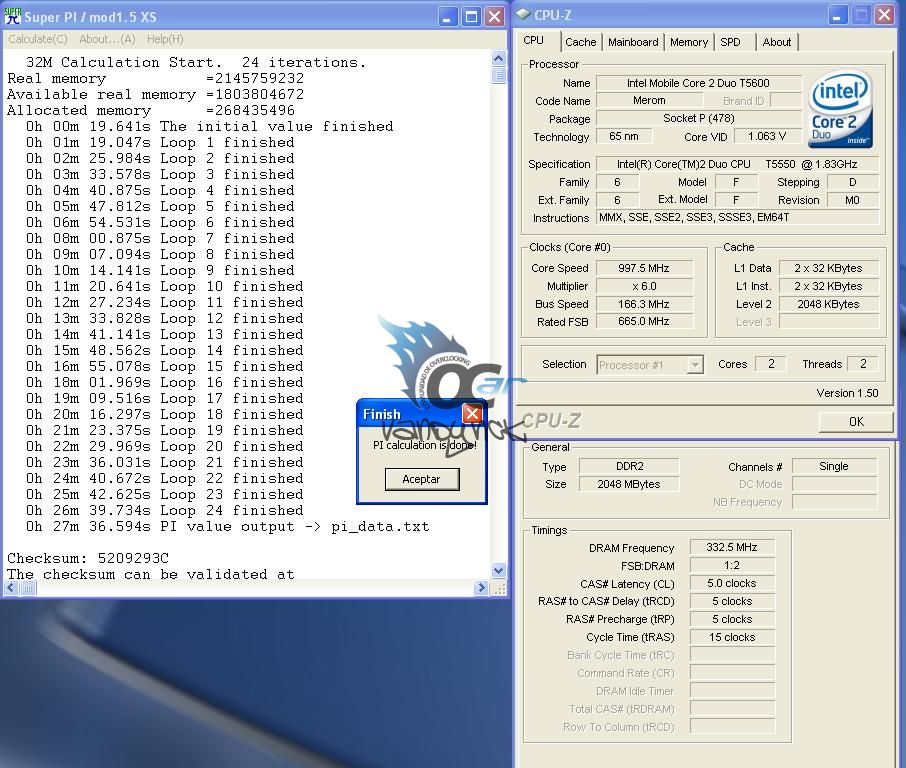Minimize the Super PI window
The height and width of the screenshot is (768, 906).
tap(447, 17)
